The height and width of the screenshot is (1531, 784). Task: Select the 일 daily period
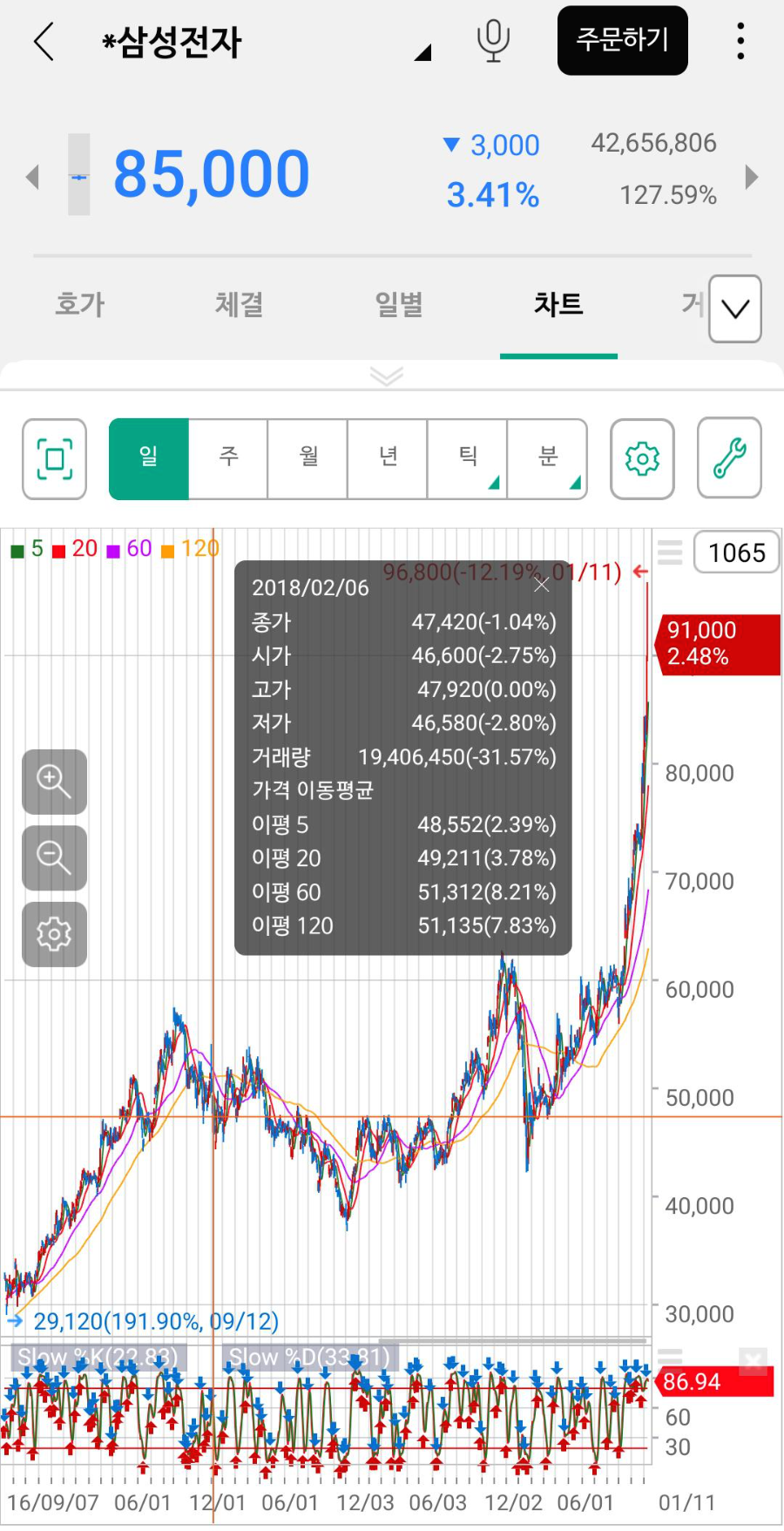point(149,458)
